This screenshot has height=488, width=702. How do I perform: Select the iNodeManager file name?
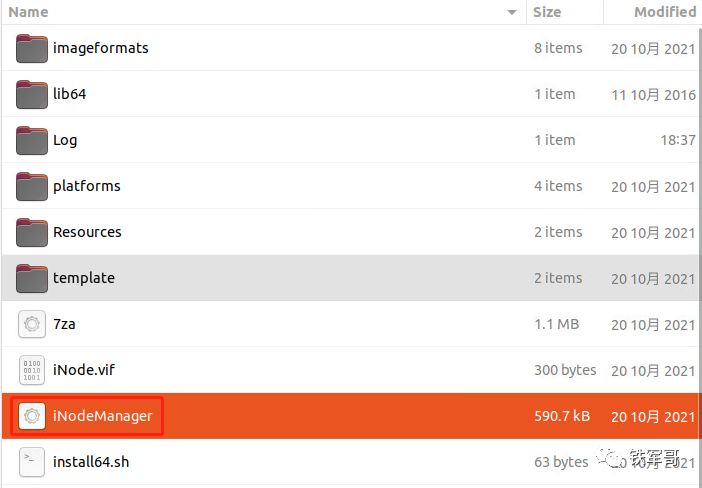point(103,416)
